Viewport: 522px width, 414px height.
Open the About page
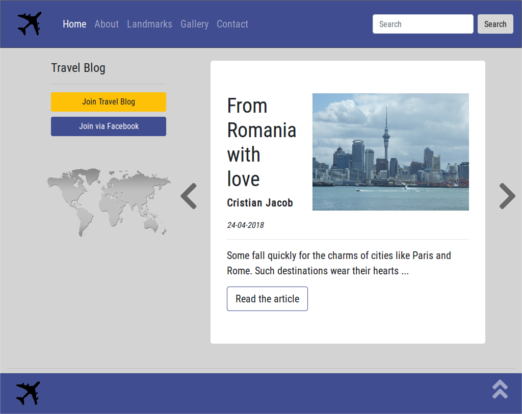106,24
